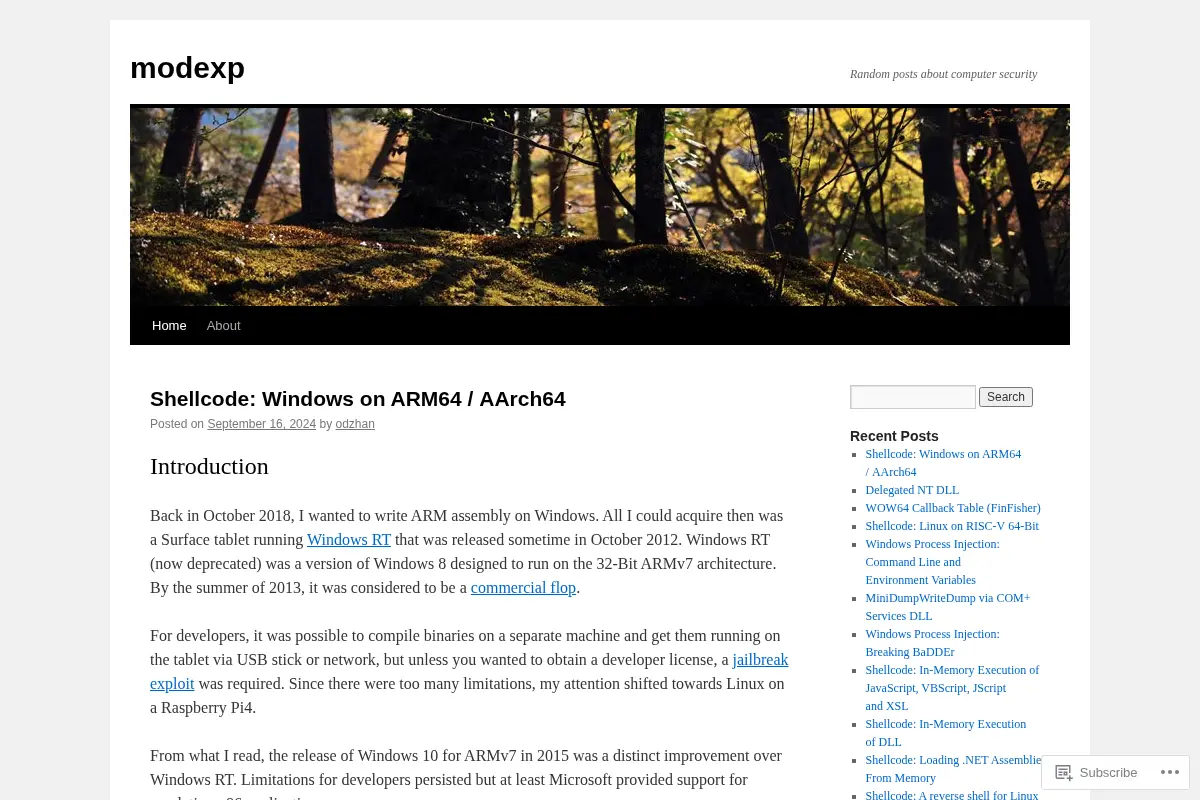
Task: Open Shellcode: In-Memory Execution of DLL post
Action: pyautogui.click(x=945, y=733)
